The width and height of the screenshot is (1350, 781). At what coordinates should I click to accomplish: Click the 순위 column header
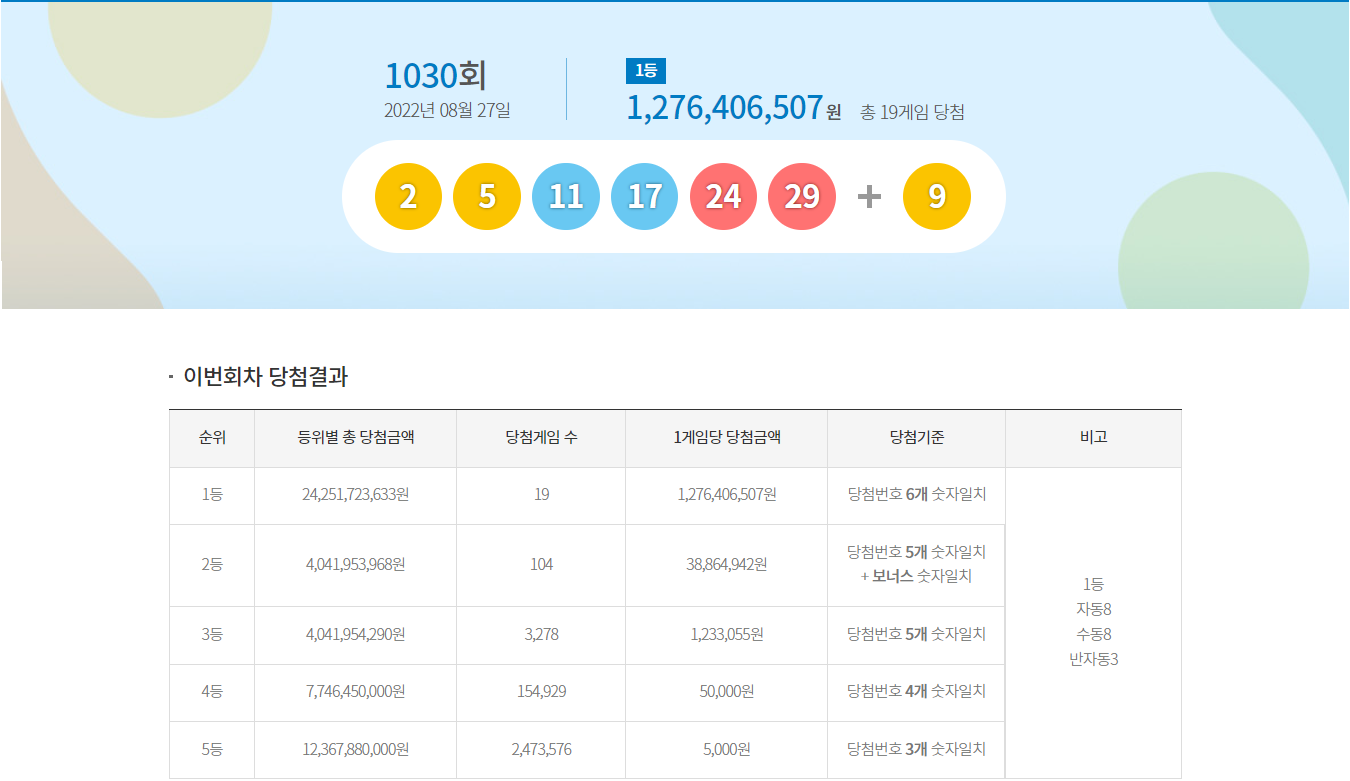coord(212,438)
